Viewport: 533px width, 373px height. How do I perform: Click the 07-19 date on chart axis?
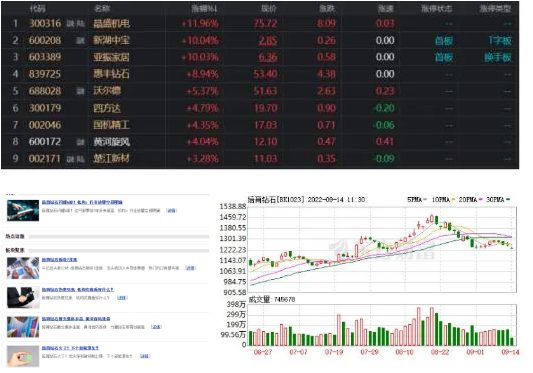[334, 352]
